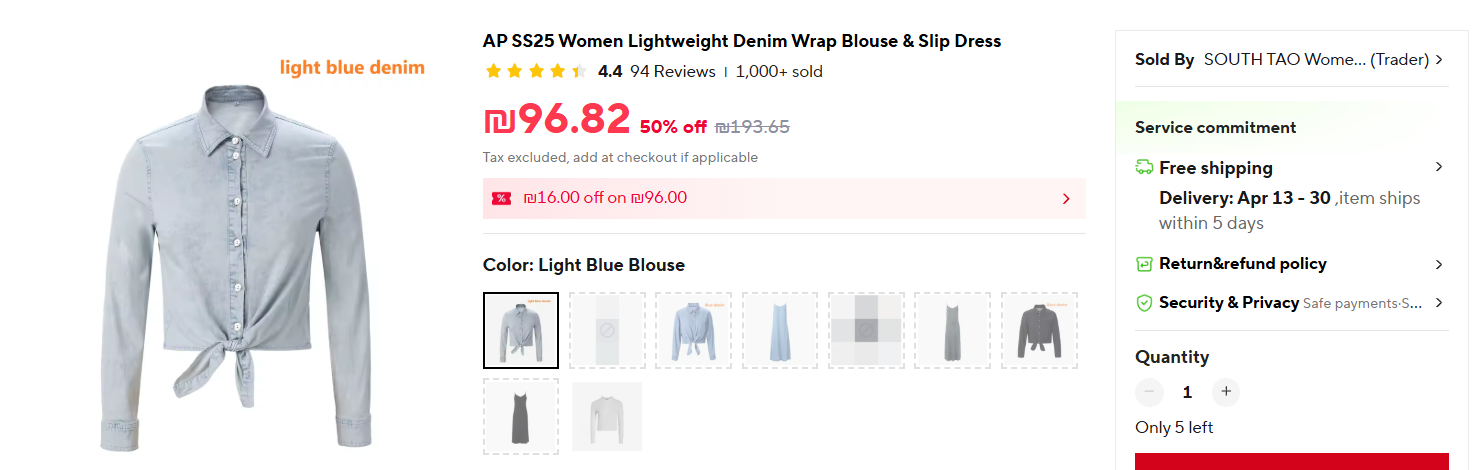
Task: Click the Security & Privacy shield icon
Action: point(1145,303)
